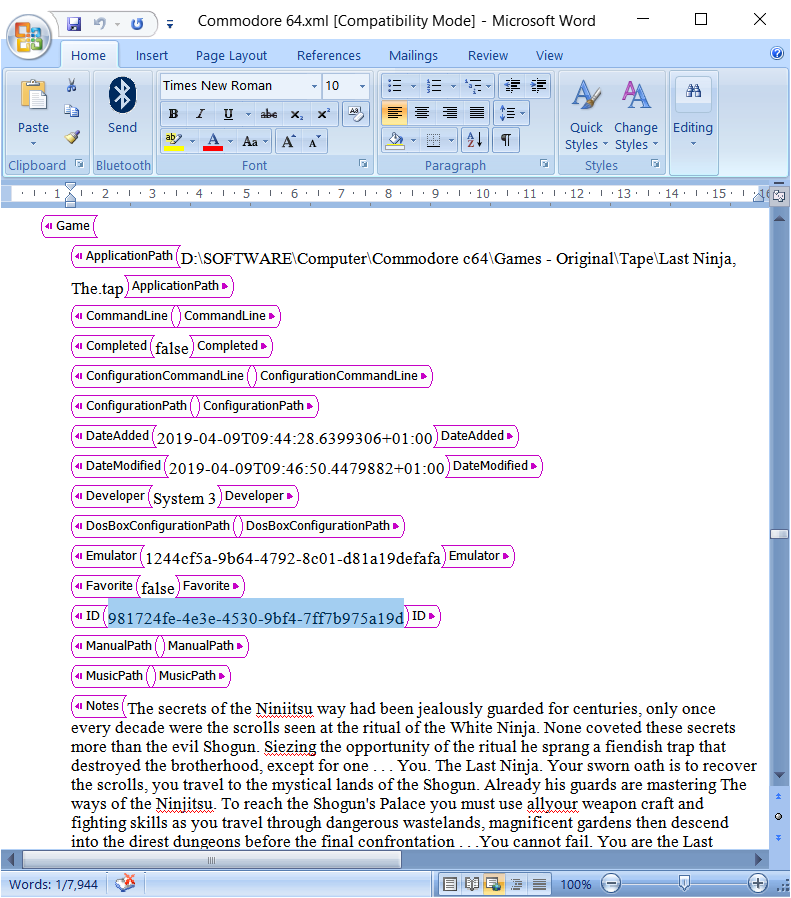The width and height of the screenshot is (791, 898).
Task: Open the bullets library dropdown
Action: (413, 86)
